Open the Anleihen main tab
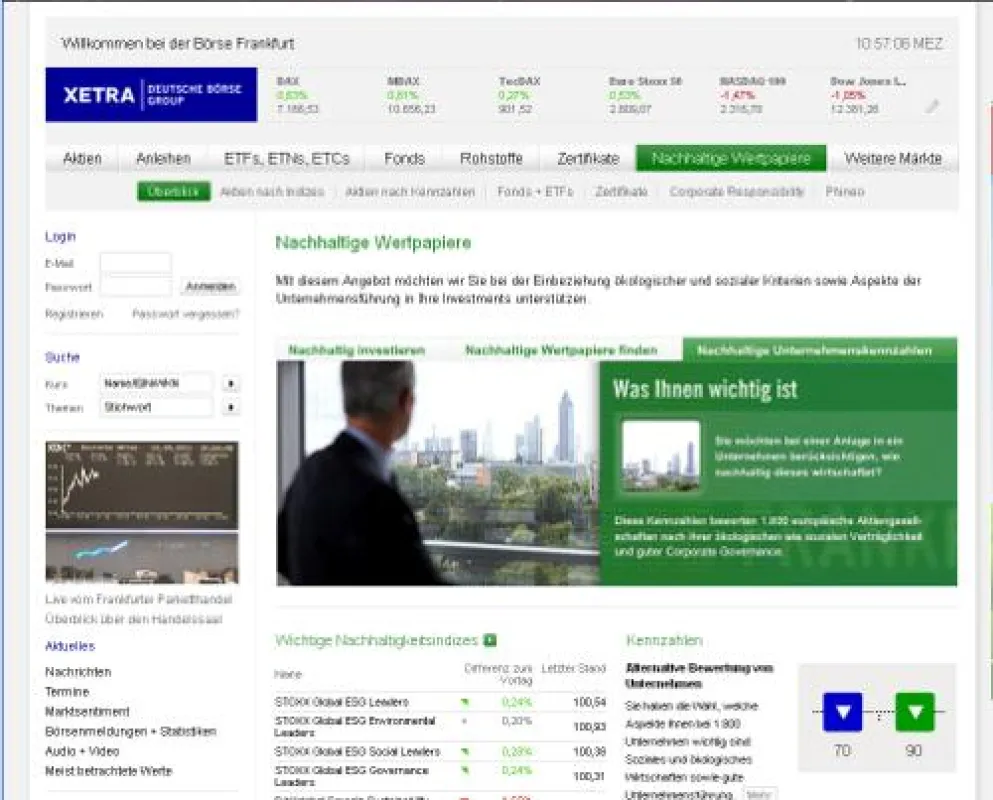Viewport: 993px width, 800px height. pos(163,158)
